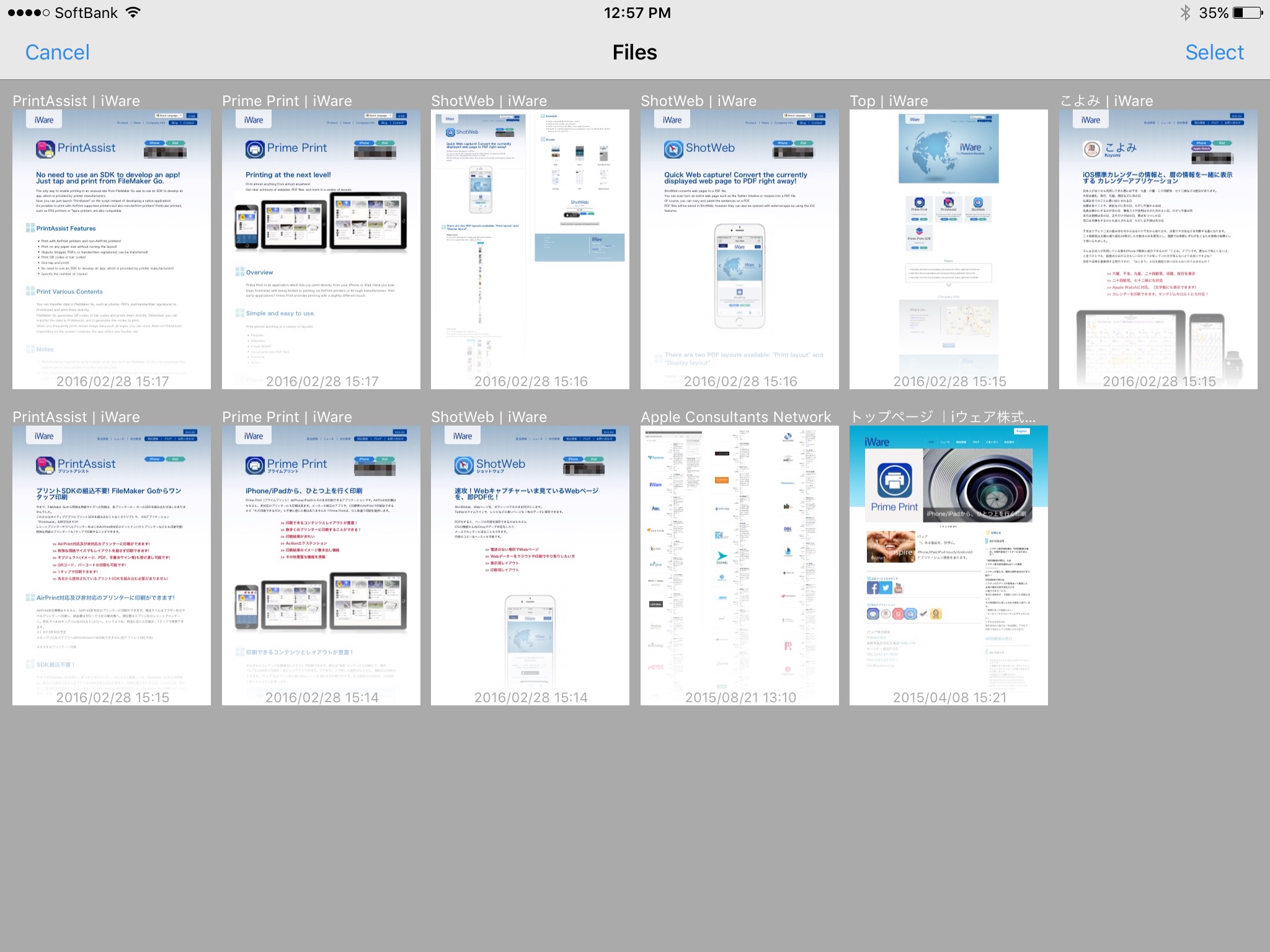Tap the Wi-Fi signal icon
The image size is (1270, 952).
click(133, 13)
